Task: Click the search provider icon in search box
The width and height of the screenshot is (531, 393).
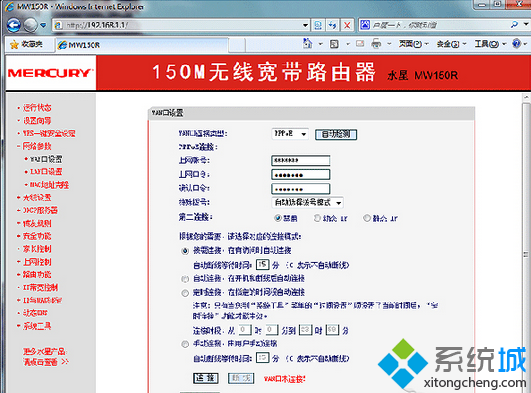Action: pyautogui.click(x=365, y=25)
